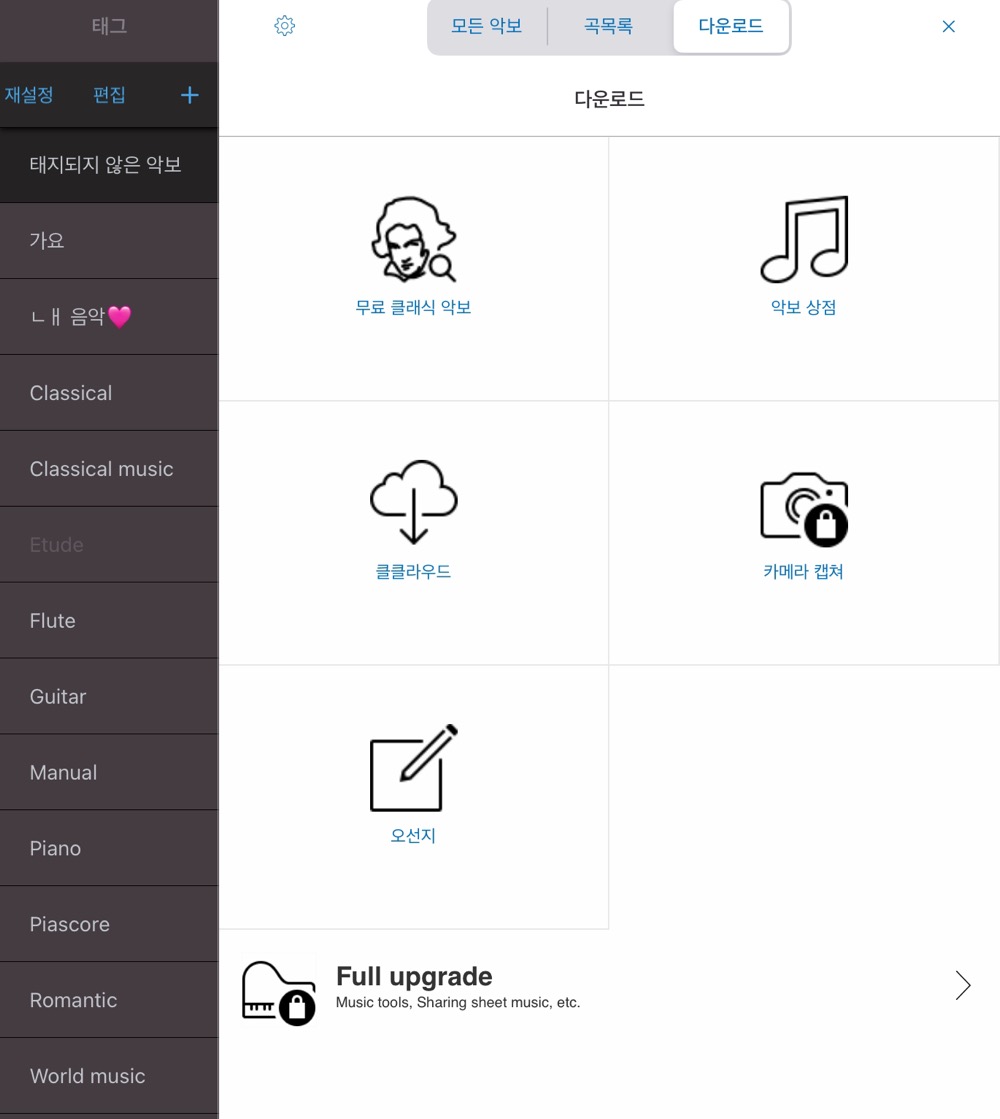
Task: Add a new tag with plus icon
Action: coord(189,95)
